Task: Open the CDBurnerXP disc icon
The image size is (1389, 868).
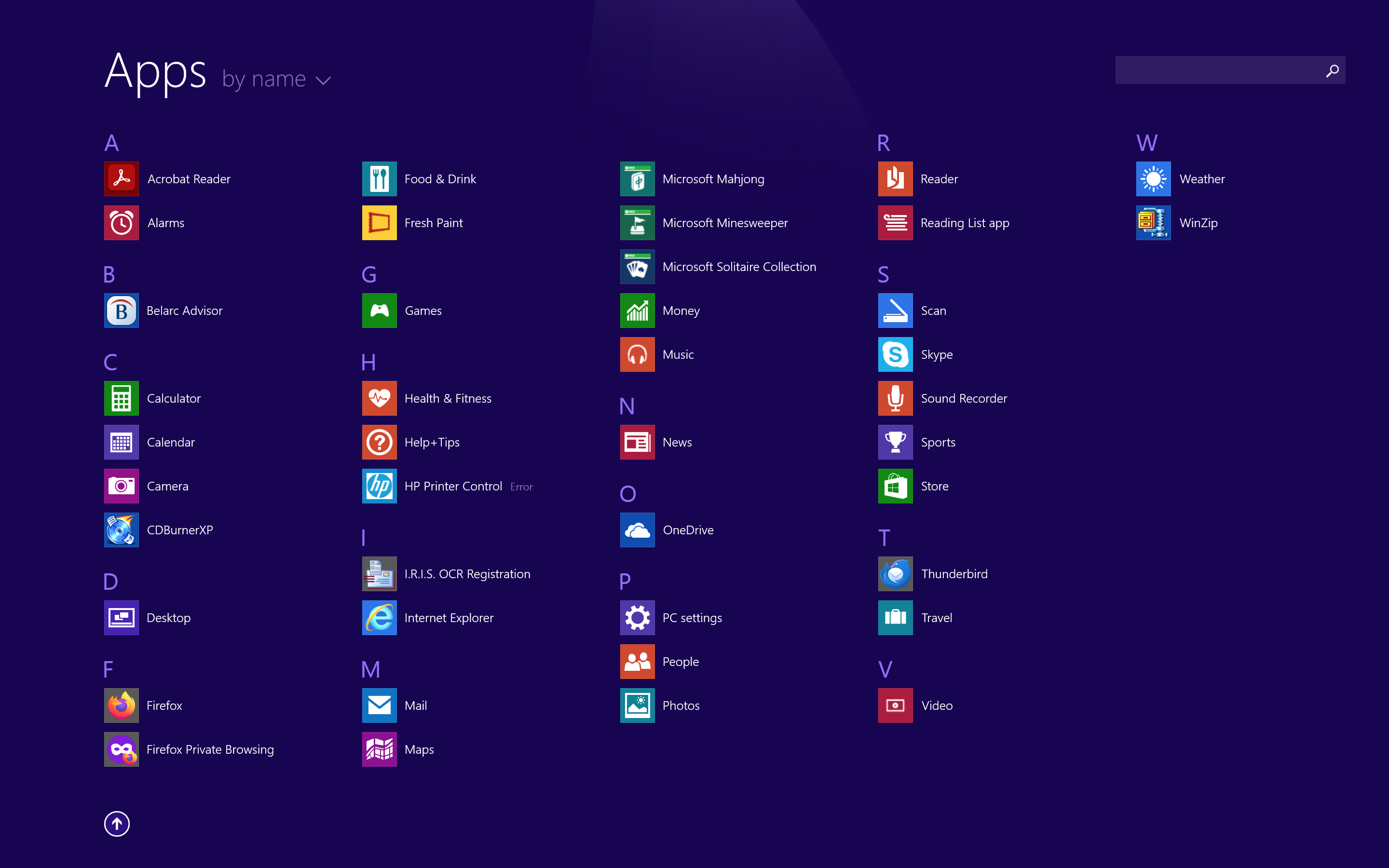Action: tap(121, 530)
